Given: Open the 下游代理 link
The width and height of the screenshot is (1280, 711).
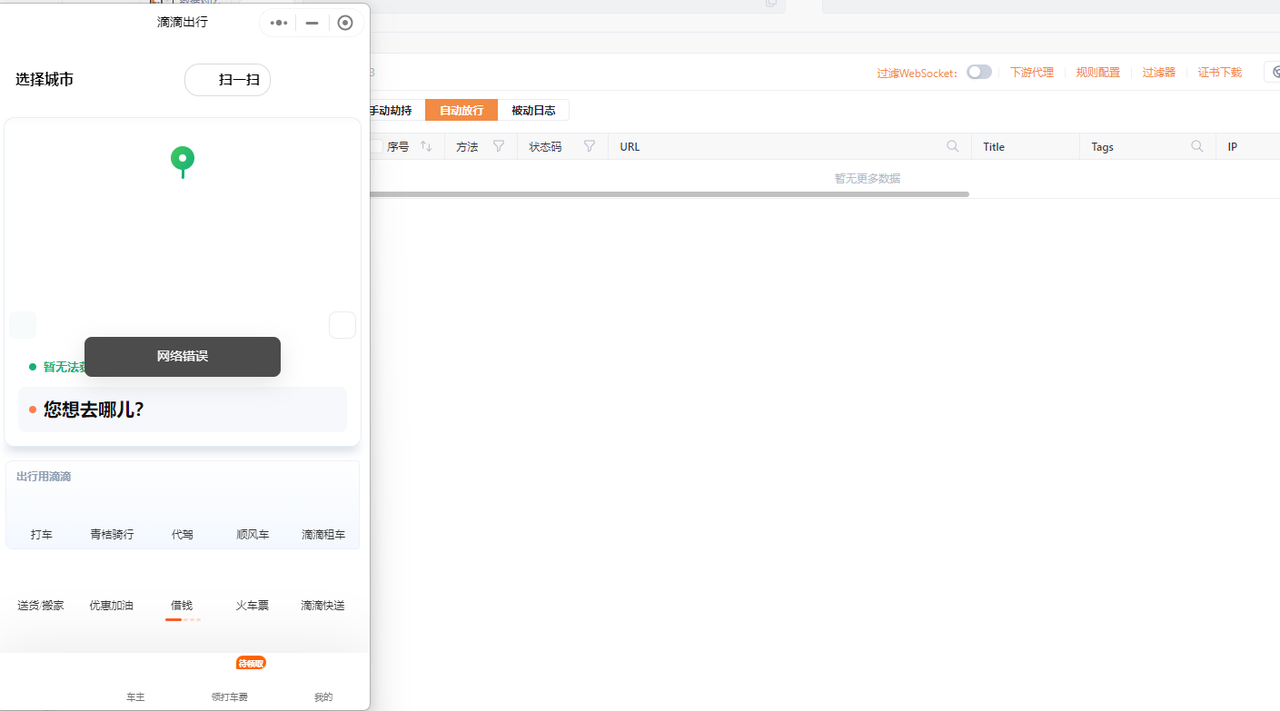Looking at the screenshot, I should click(1032, 73).
